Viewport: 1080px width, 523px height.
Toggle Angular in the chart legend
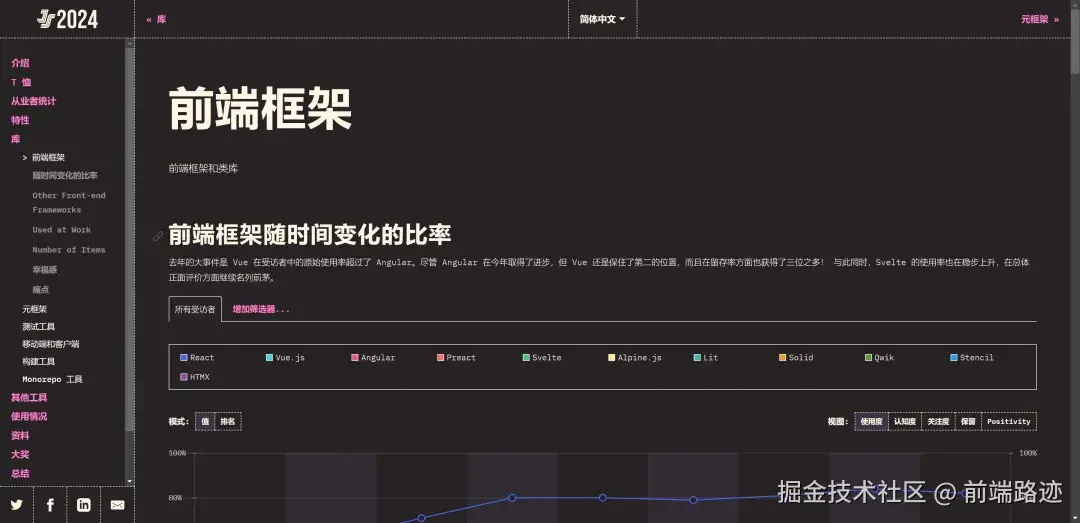pos(373,358)
